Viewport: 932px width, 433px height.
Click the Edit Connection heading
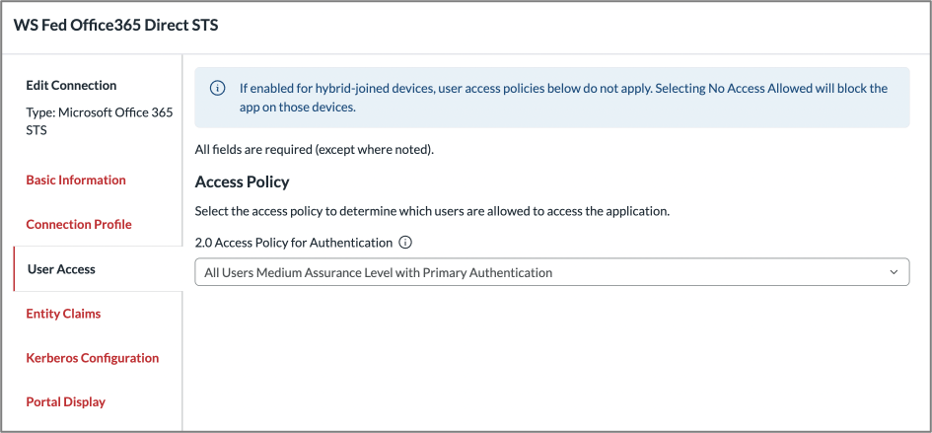tap(71, 85)
